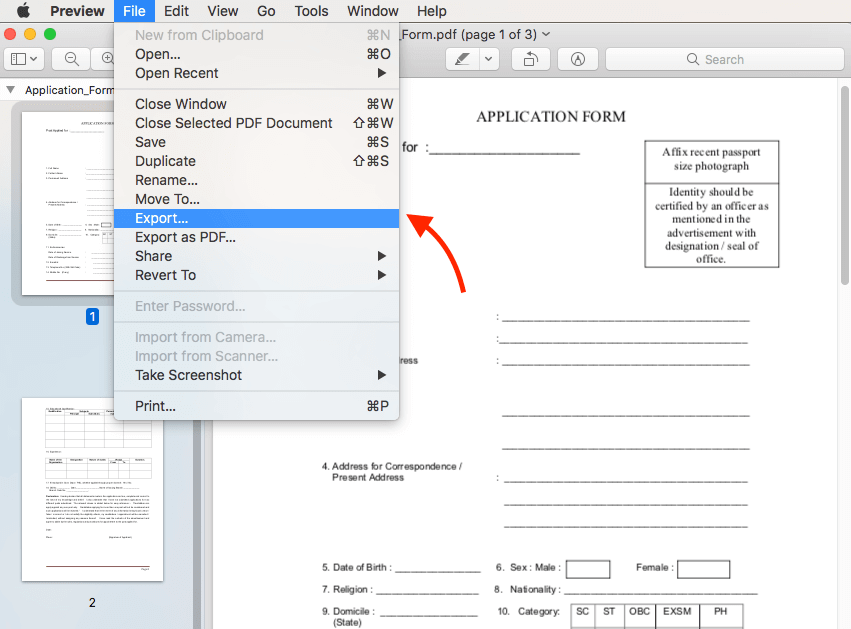851x629 pixels.
Task: Choose Open... from File menu
Action: click(256, 54)
